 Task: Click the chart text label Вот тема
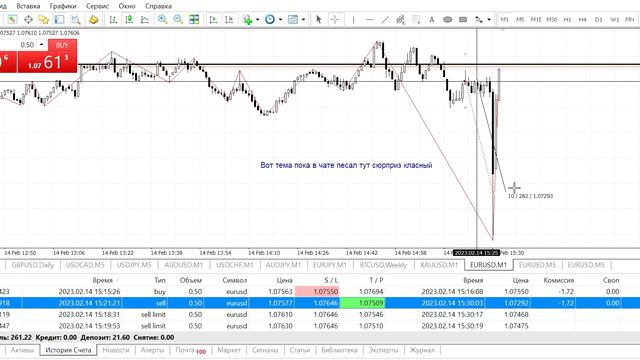click(x=346, y=165)
